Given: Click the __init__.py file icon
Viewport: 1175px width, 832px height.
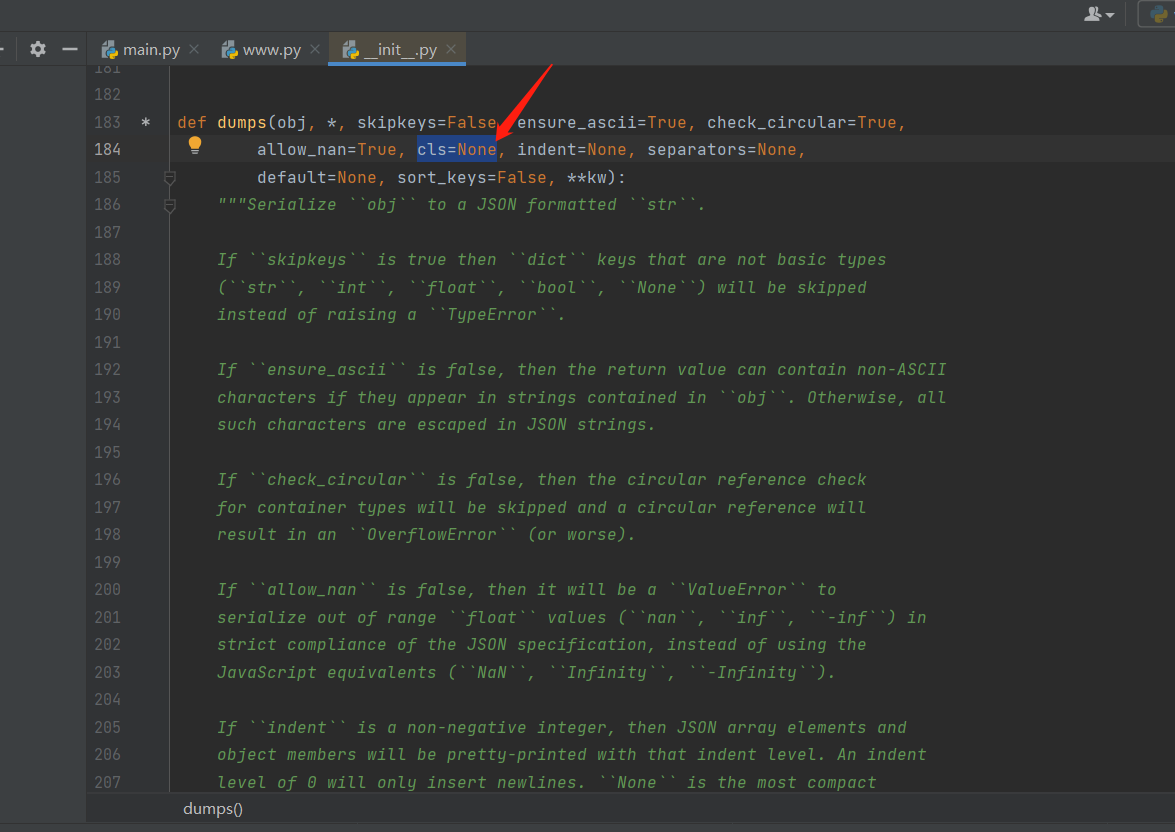Looking at the screenshot, I should (350, 49).
